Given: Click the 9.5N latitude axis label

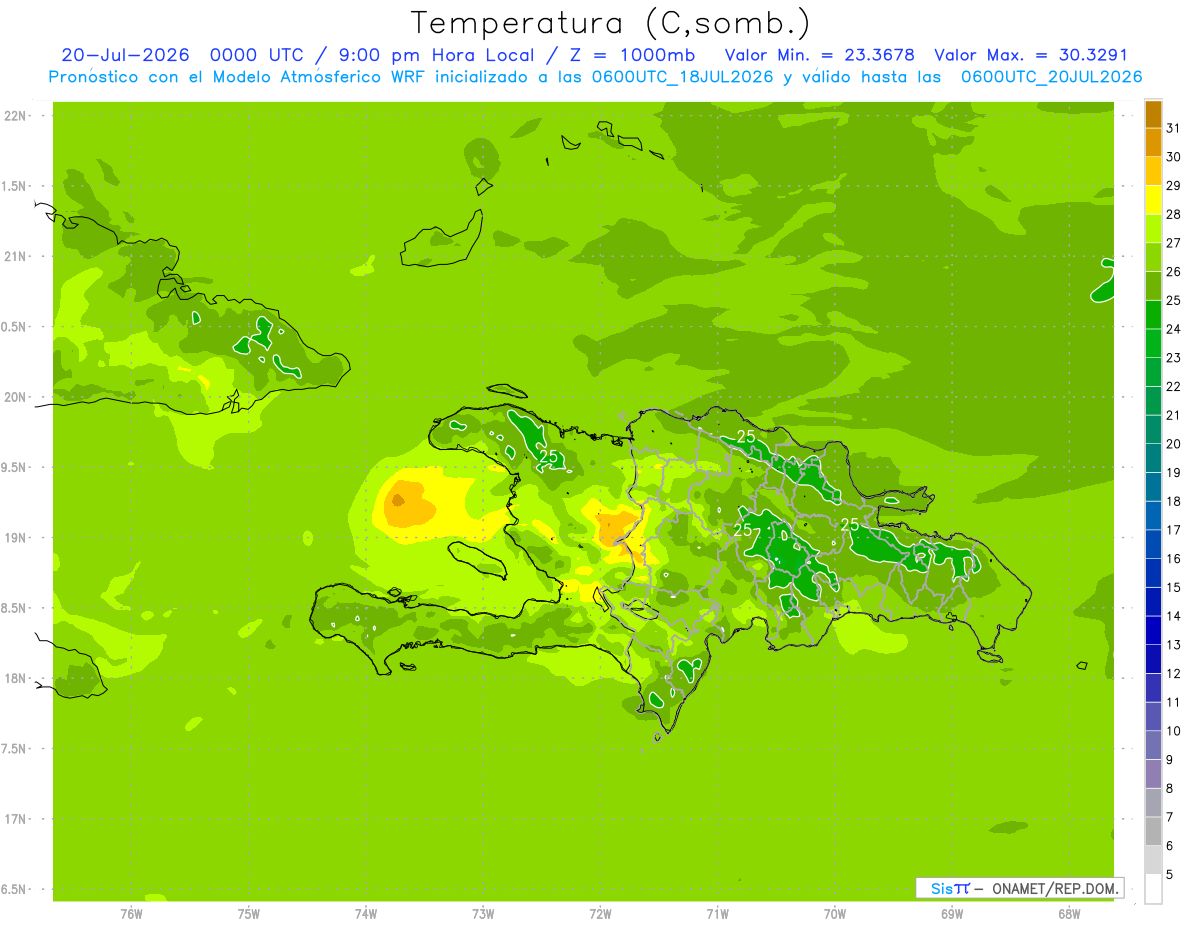Looking at the screenshot, I should [x=15, y=467].
